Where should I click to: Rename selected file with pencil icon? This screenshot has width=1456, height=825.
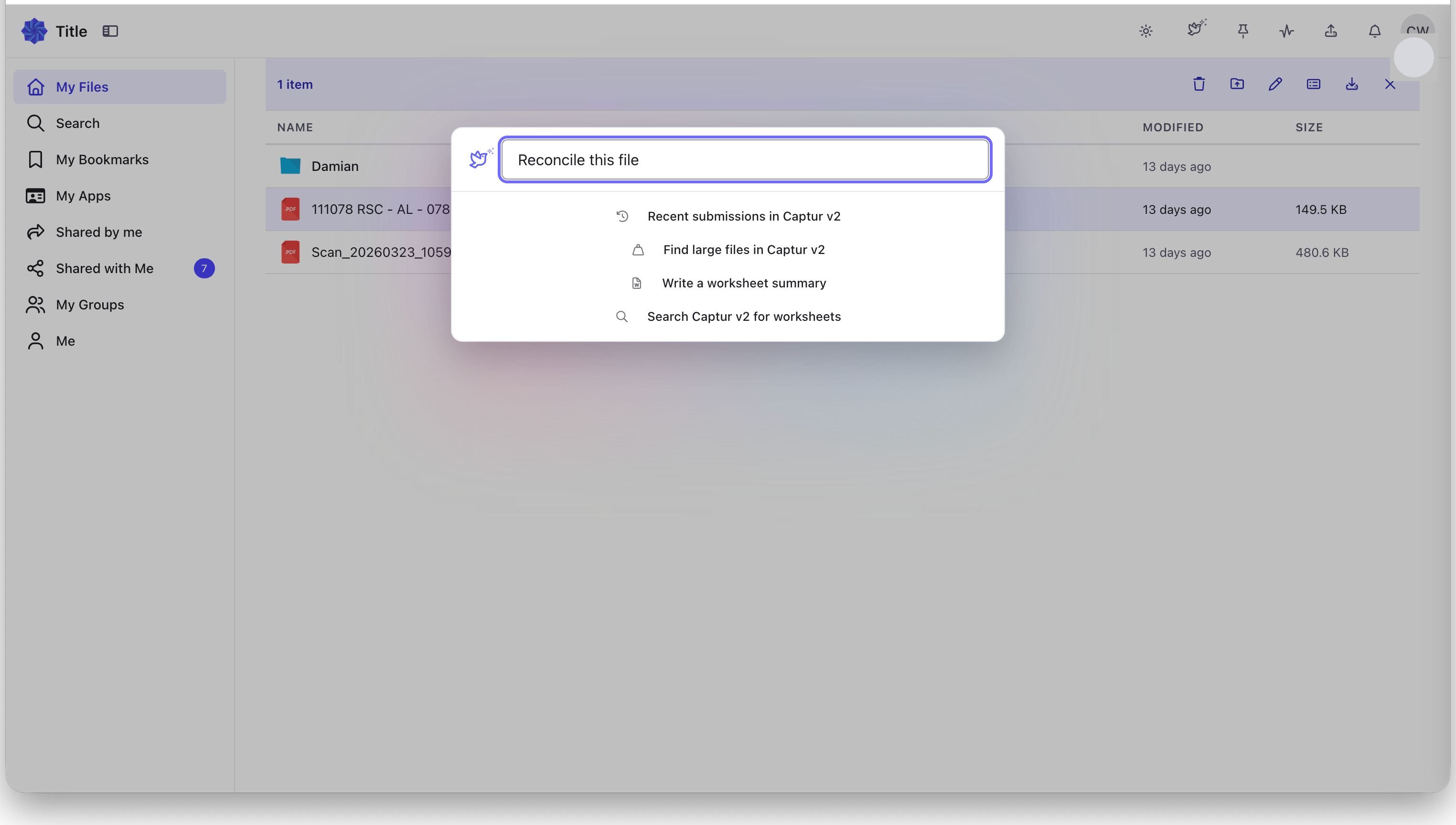(x=1274, y=85)
